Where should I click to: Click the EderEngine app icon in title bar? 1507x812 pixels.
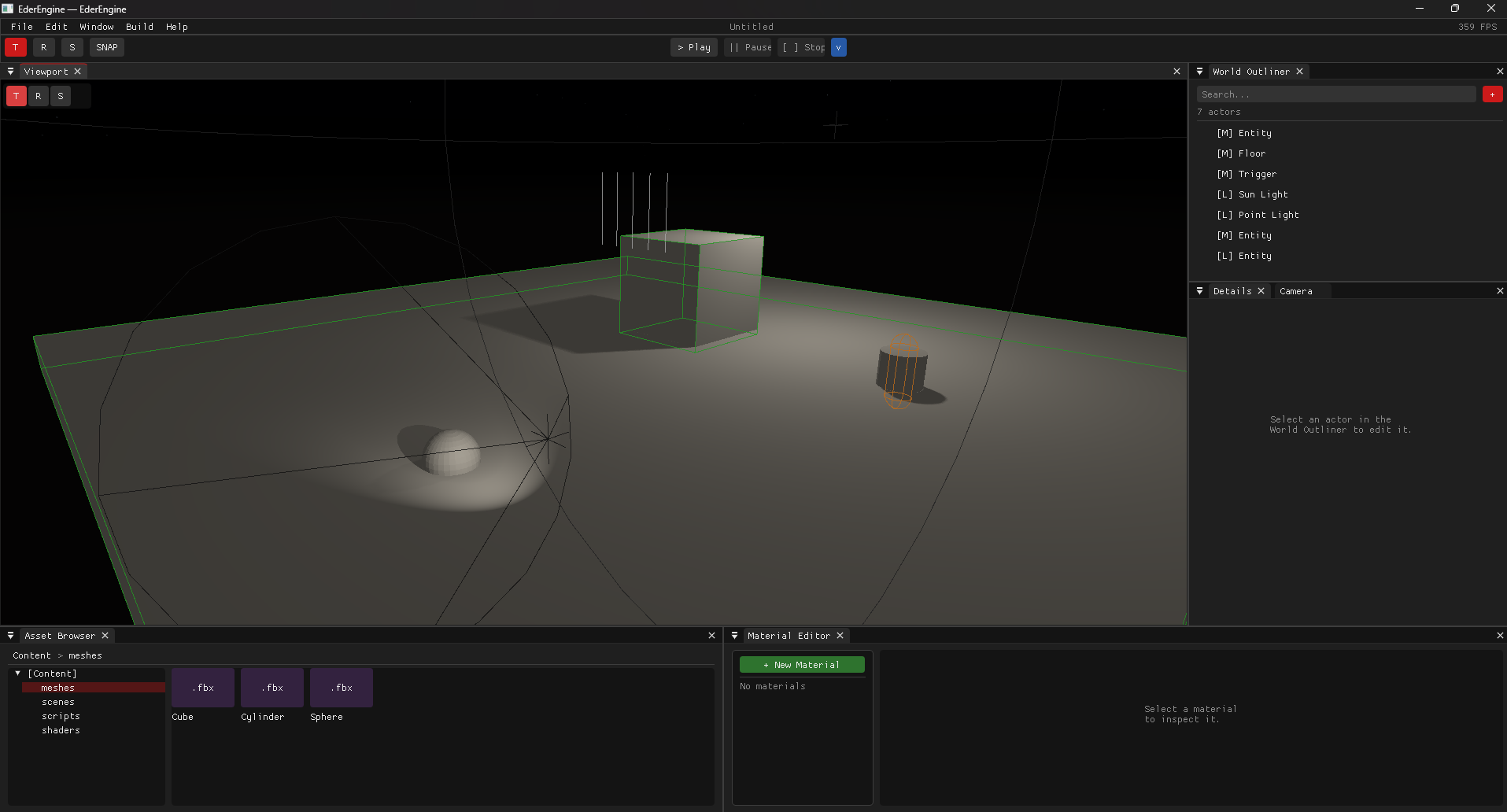point(8,9)
